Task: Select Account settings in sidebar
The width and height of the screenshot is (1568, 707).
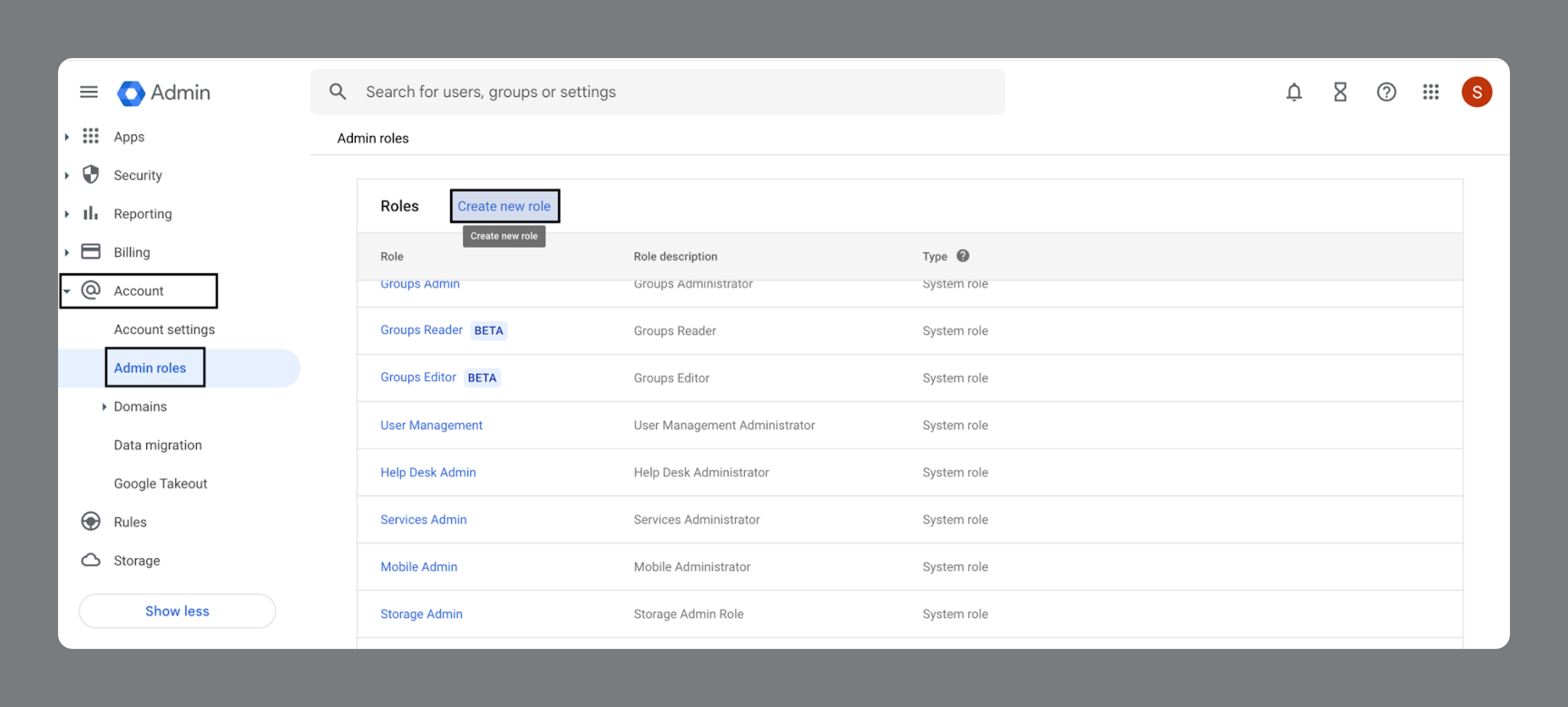Action: click(x=164, y=329)
